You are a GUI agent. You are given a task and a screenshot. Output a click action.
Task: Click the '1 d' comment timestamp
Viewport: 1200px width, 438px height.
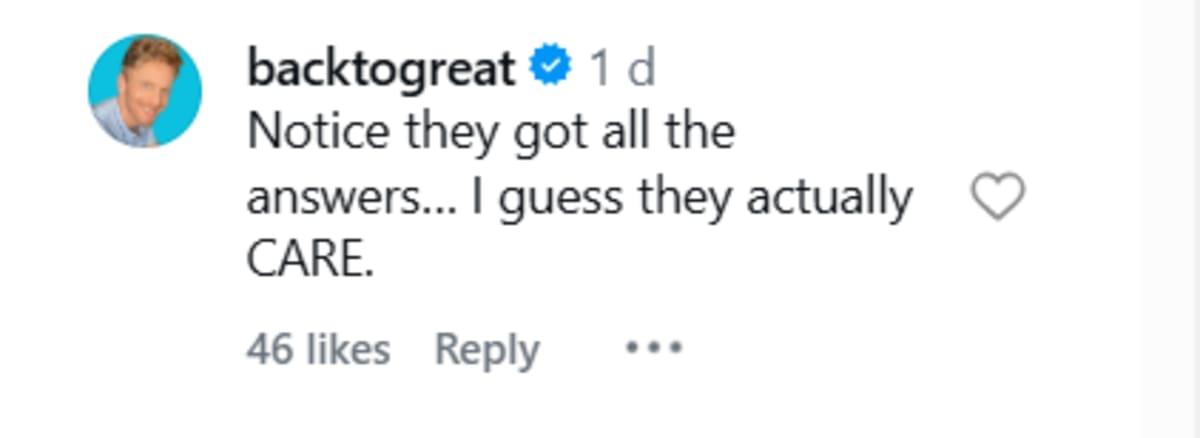621,69
